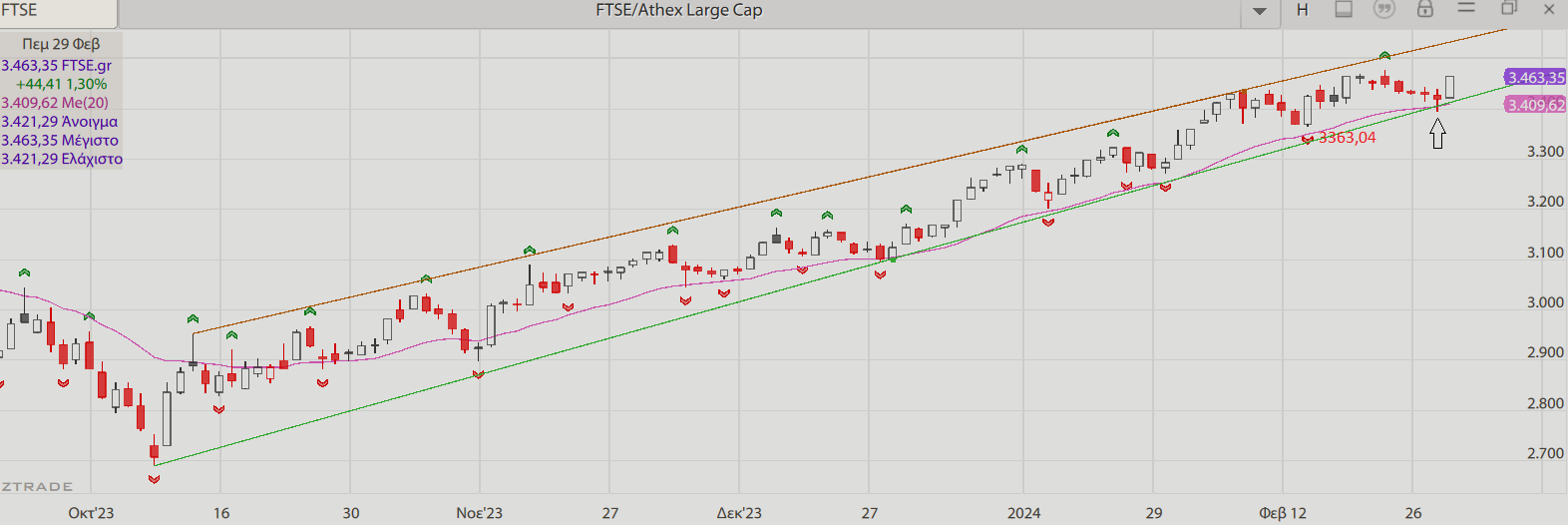
Task: Click the +44,41 1,30% change value
Action: coord(61,85)
